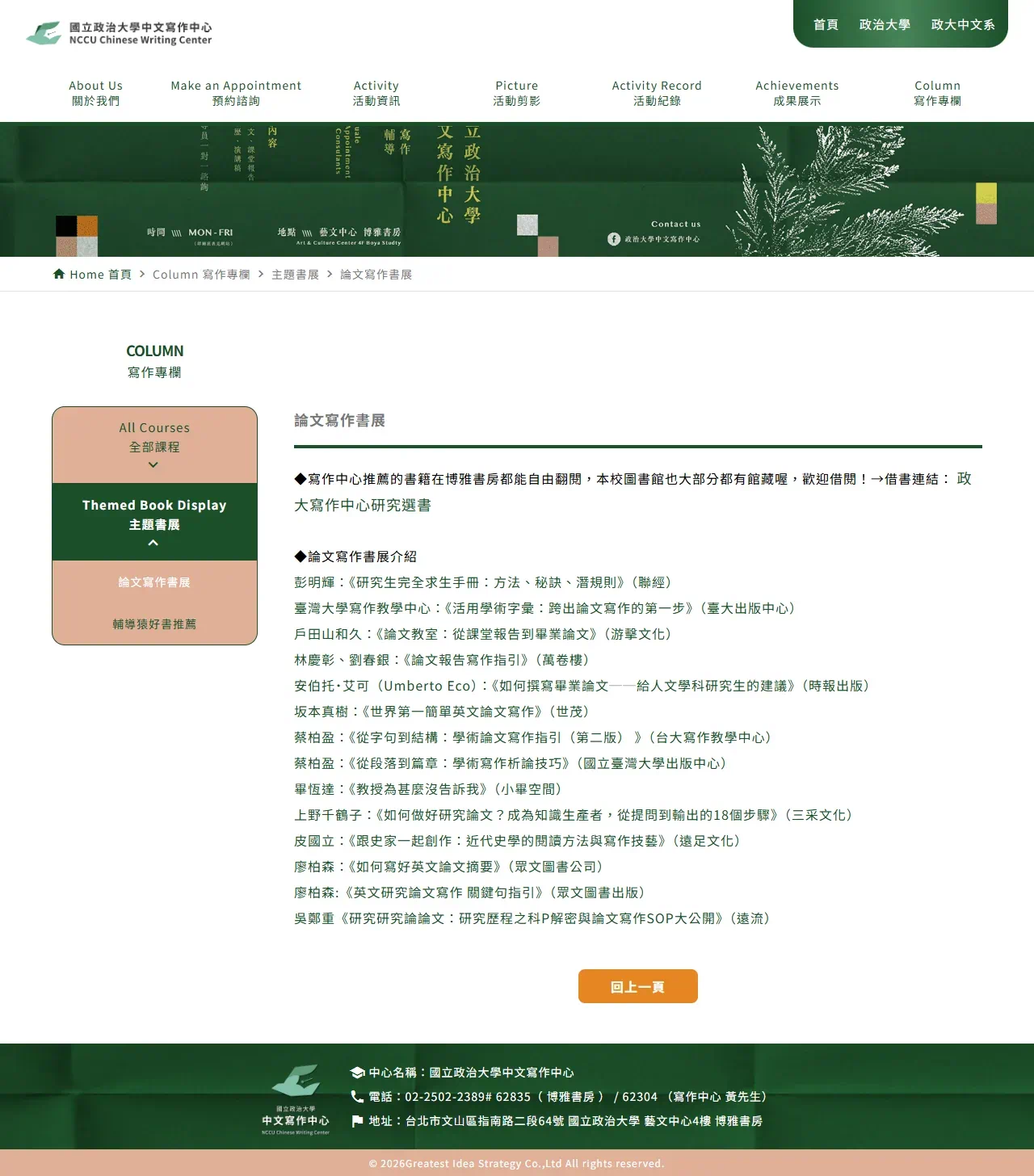This screenshot has height=1176, width=1034.
Task: Click the 回上一頁 button
Action: (x=637, y=986)
